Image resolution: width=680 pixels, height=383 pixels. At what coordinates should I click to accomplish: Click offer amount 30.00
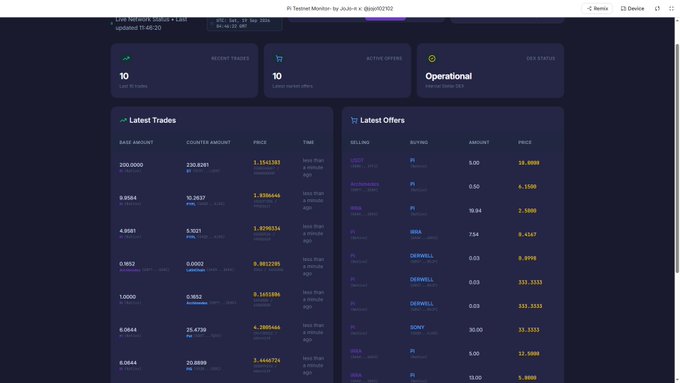[x=476, y=330]
